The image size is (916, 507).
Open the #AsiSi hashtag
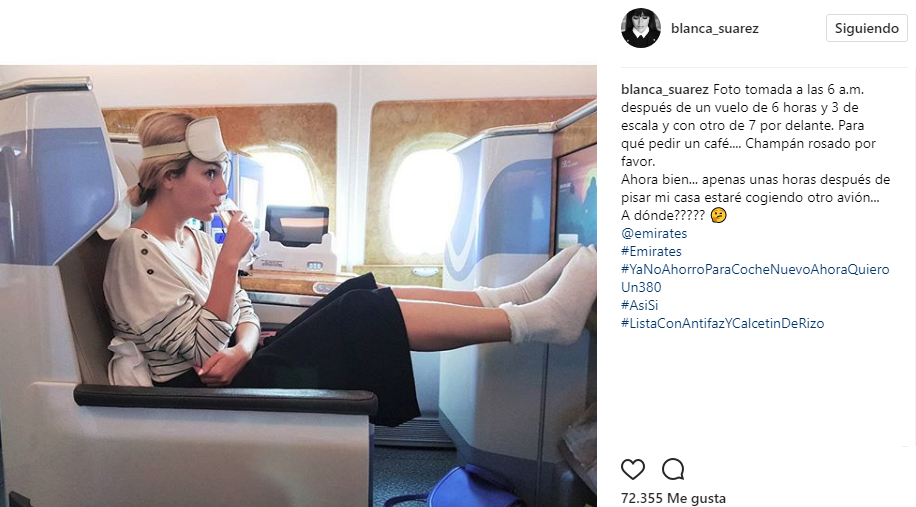(640, 305)
